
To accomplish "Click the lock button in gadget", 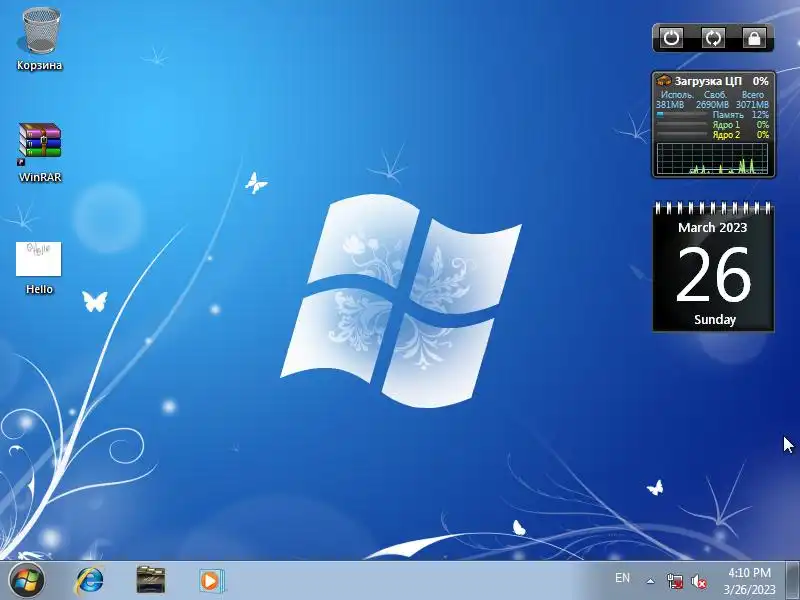I will [x=754, y=38].
